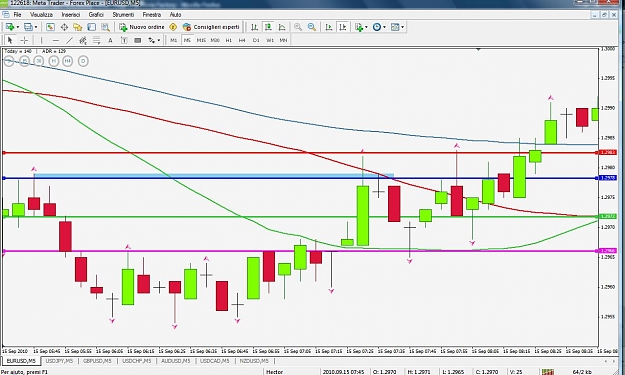
Task: Open the Inserisci menu
Action: (x=71, y=15)
